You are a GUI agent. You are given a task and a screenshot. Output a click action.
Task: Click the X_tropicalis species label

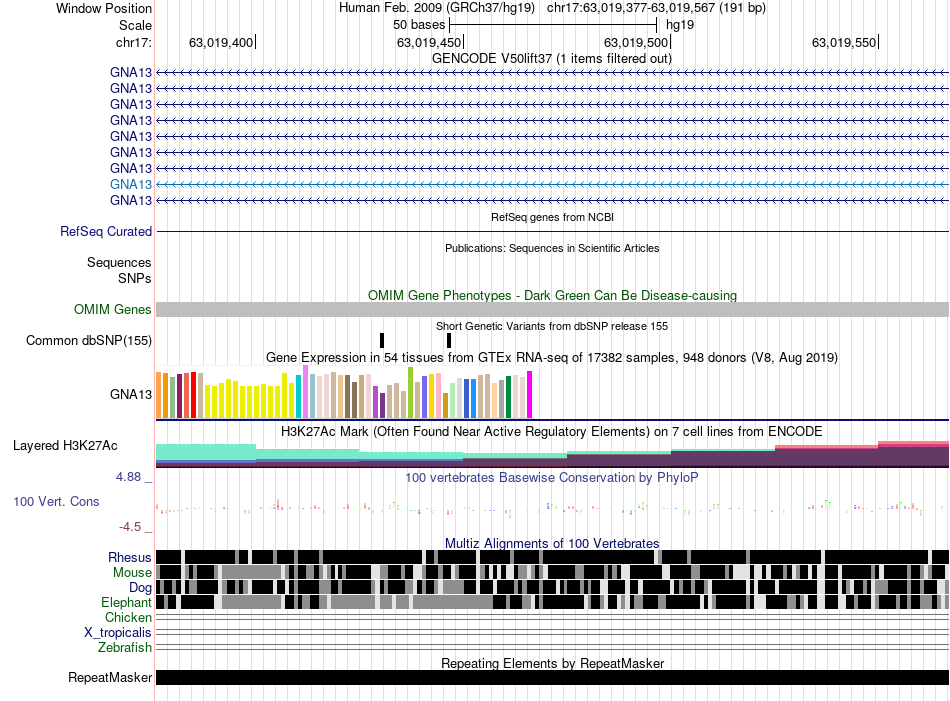[118, 633]
